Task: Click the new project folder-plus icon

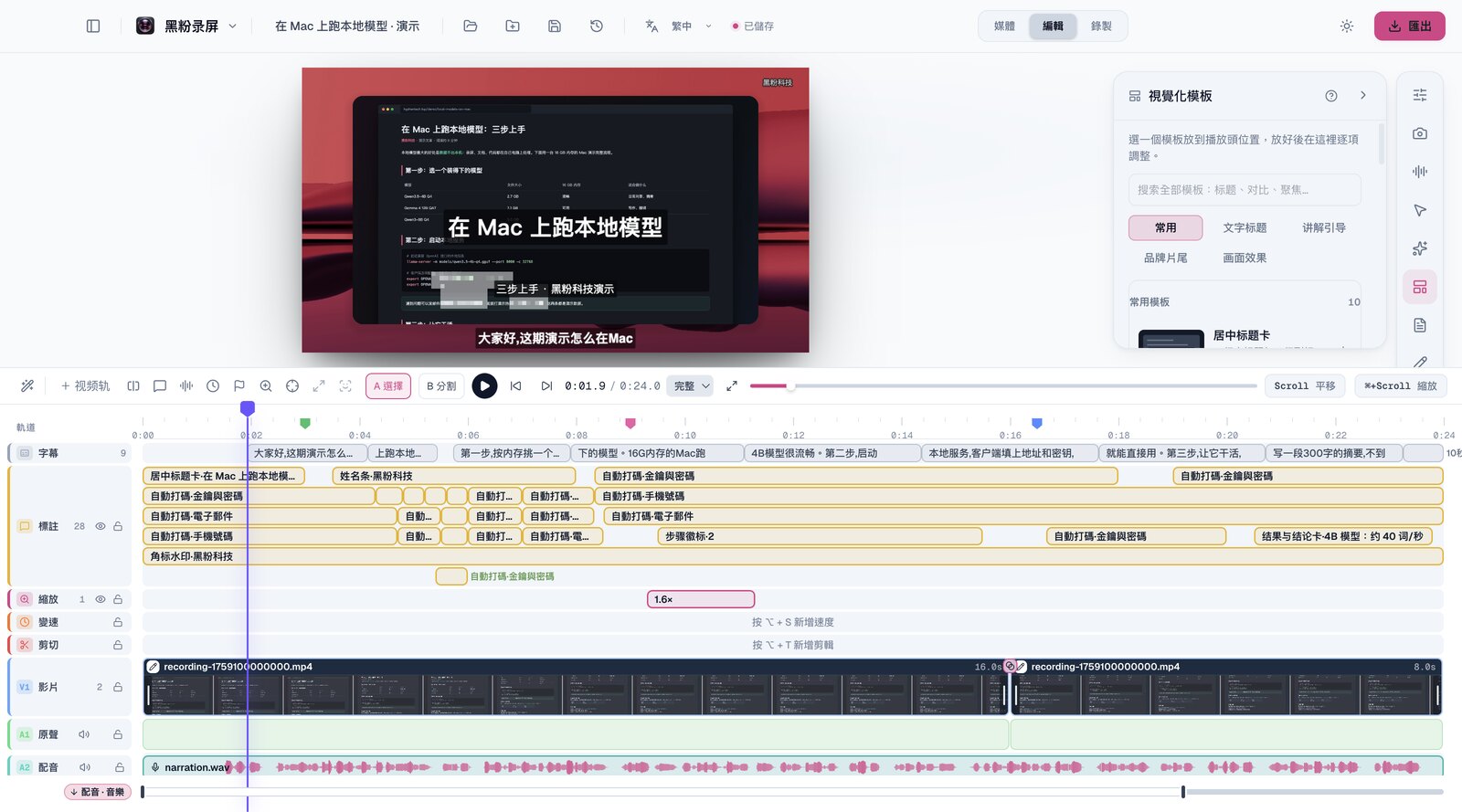Action: [x=513, y=26]
